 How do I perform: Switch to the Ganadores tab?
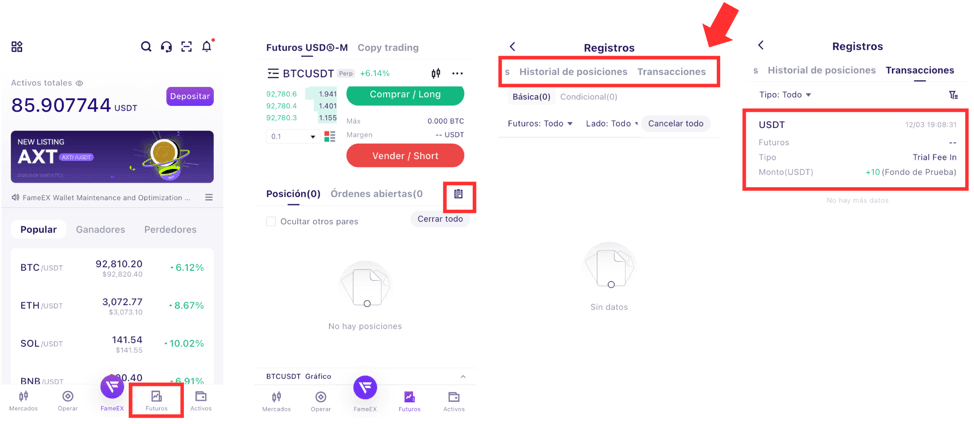pos(100,229)
